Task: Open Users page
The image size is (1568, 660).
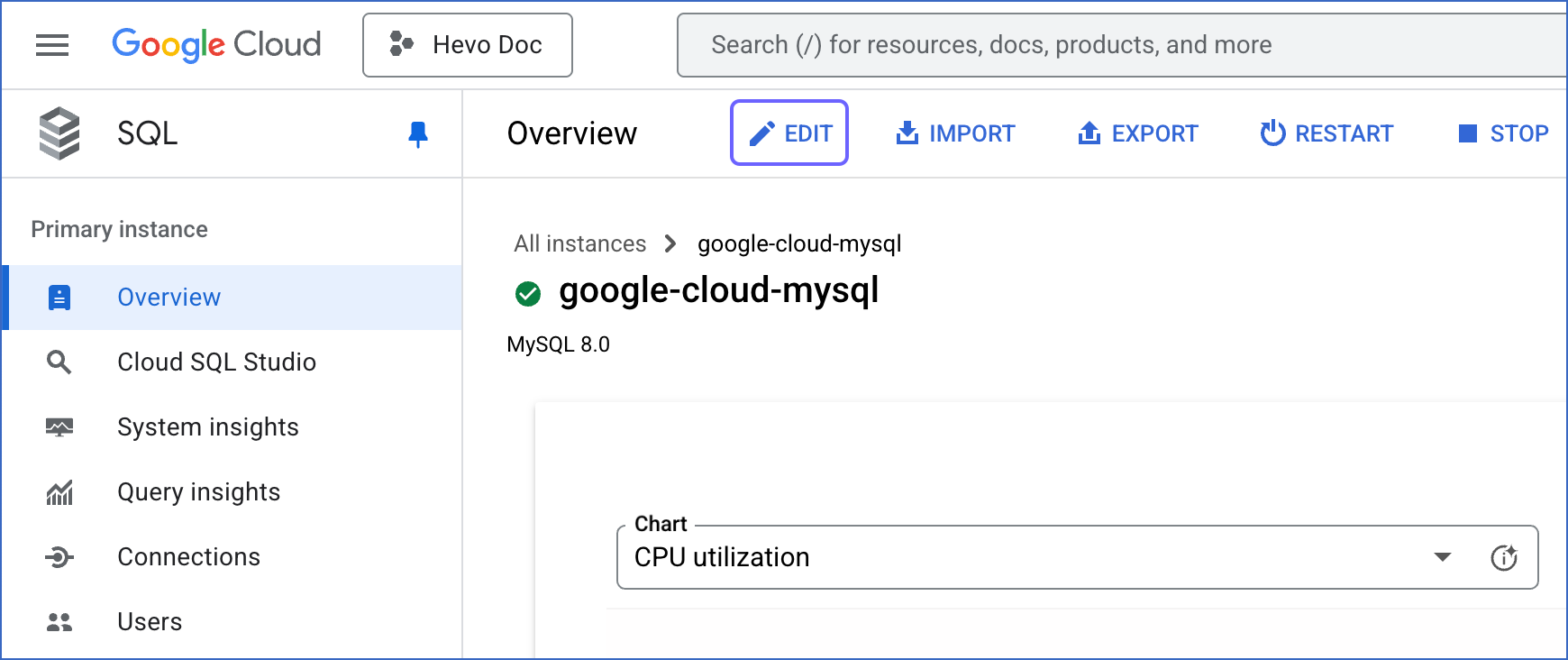Action: pyautogui.click(x=232, y=622)
